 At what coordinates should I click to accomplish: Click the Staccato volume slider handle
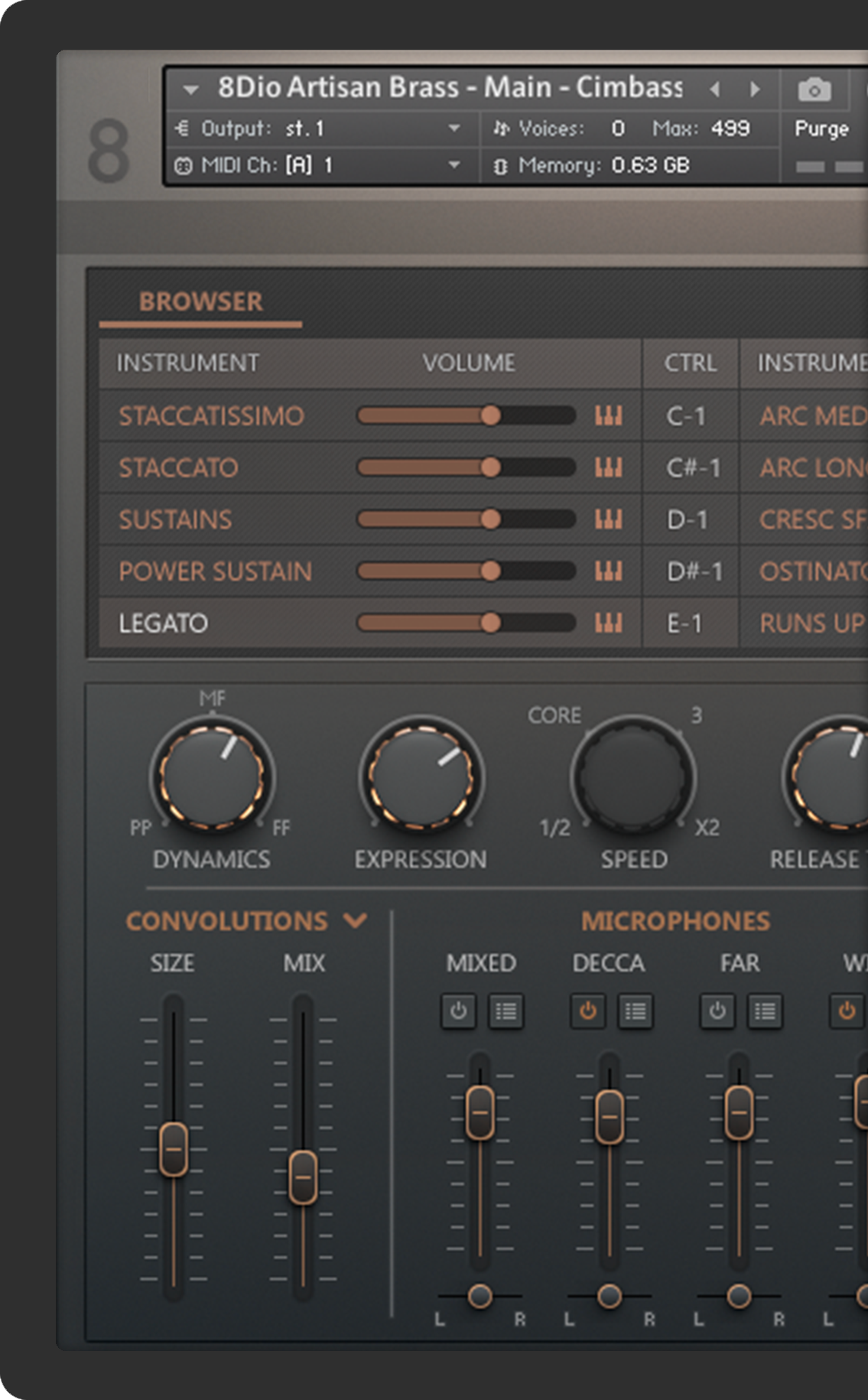(491, 467)
